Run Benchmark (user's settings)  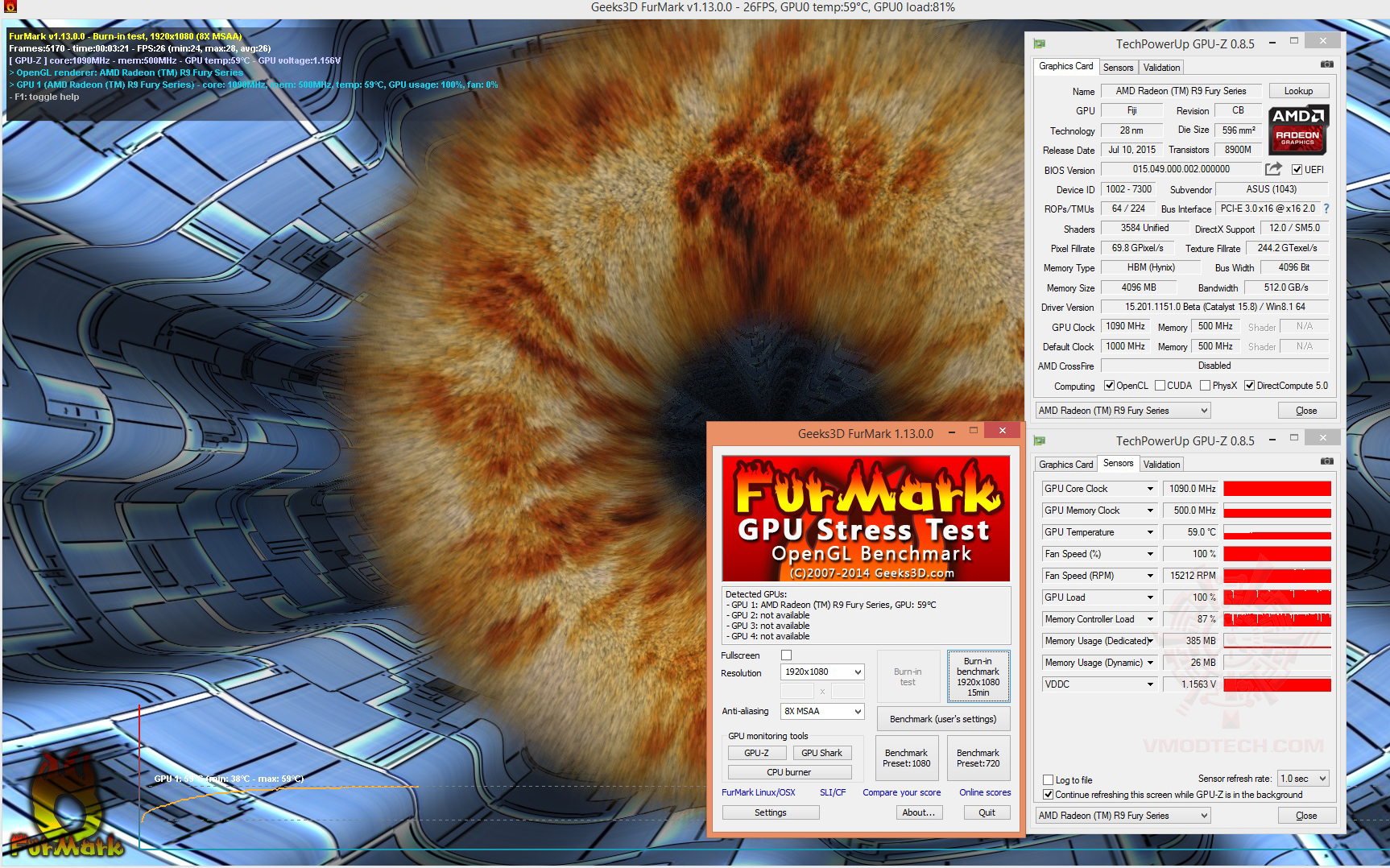(943, 719)
